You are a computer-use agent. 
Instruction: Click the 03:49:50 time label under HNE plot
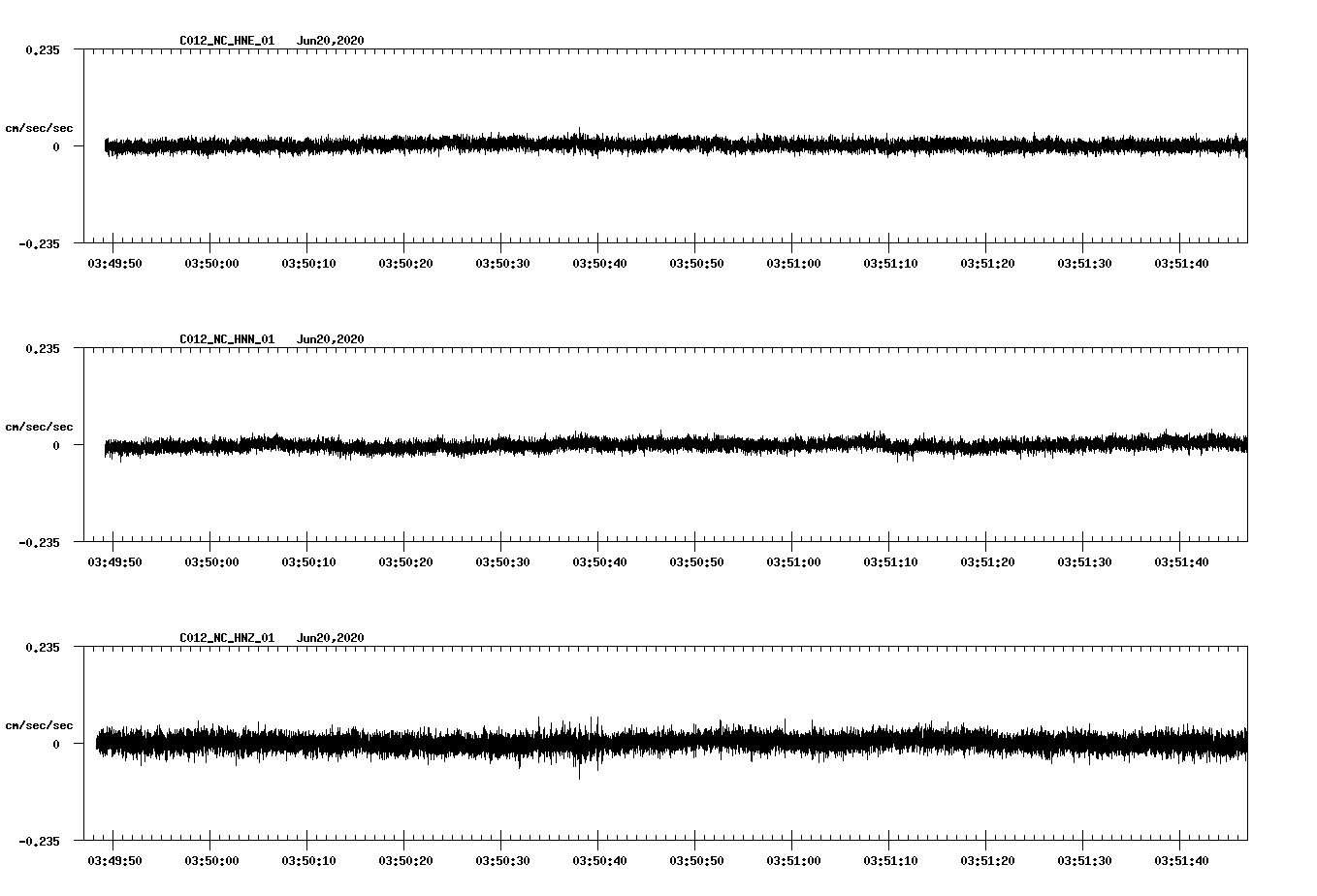coord(114,264)
